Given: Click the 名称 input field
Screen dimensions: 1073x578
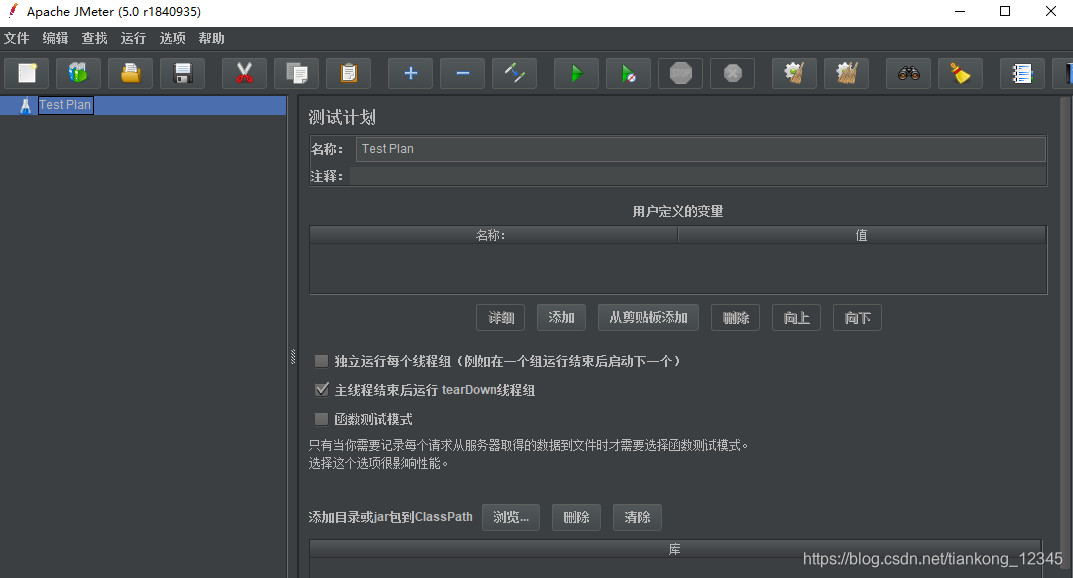Looking at the screenshot, I should pos(701,149).
